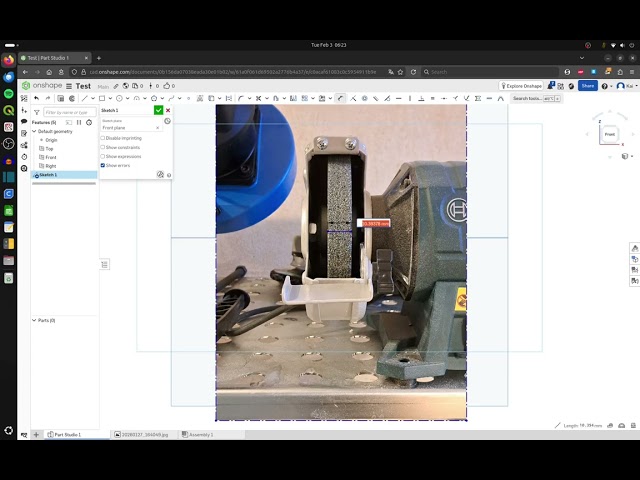Screen dimensions: 640x480
Task: Cancel Sketch 1 with the red X
Action: 168,110
